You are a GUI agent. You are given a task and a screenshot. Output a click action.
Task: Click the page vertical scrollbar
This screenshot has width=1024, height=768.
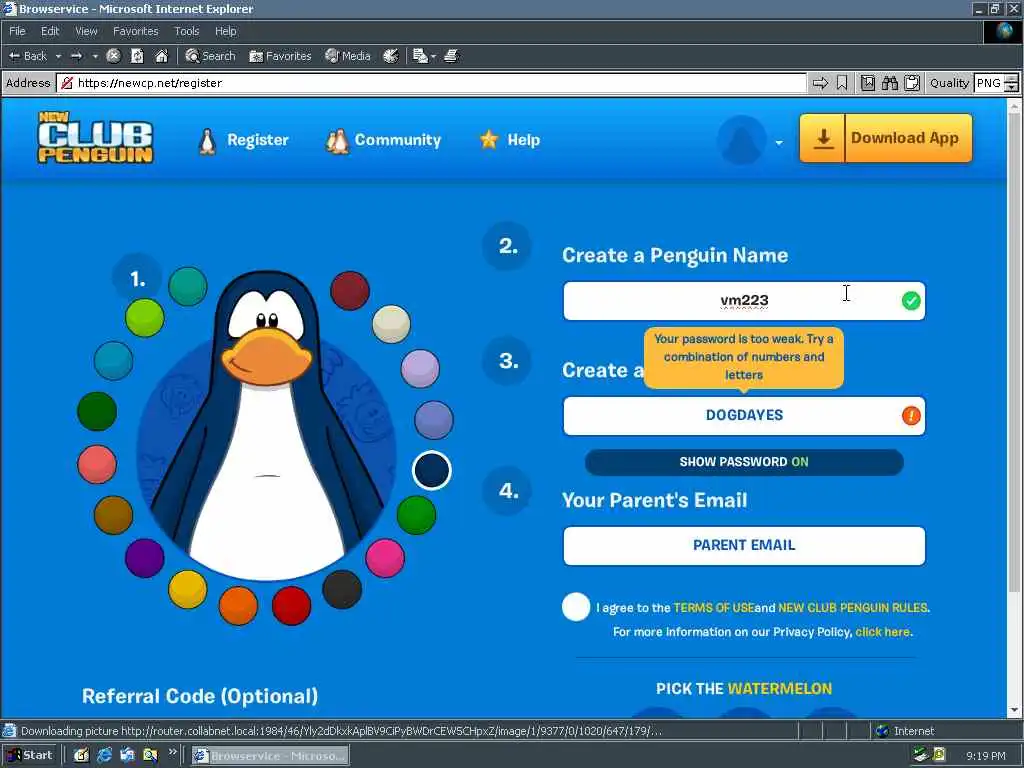tap(1014, 408)
